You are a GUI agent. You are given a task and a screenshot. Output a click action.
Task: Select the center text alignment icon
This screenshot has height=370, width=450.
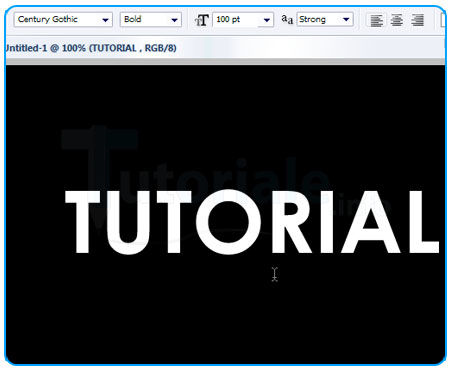pyautogui.click(x=397, y=20)
